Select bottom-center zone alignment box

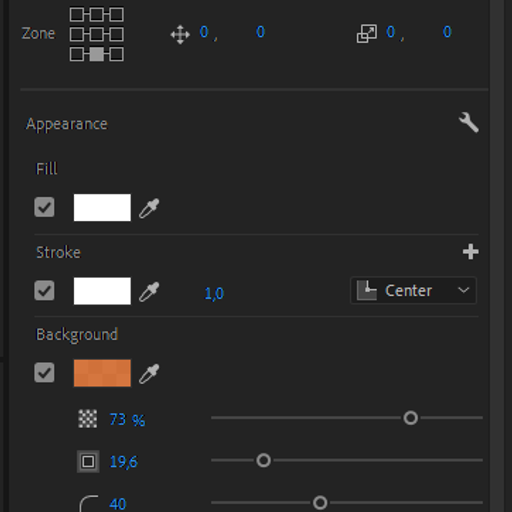97,54
